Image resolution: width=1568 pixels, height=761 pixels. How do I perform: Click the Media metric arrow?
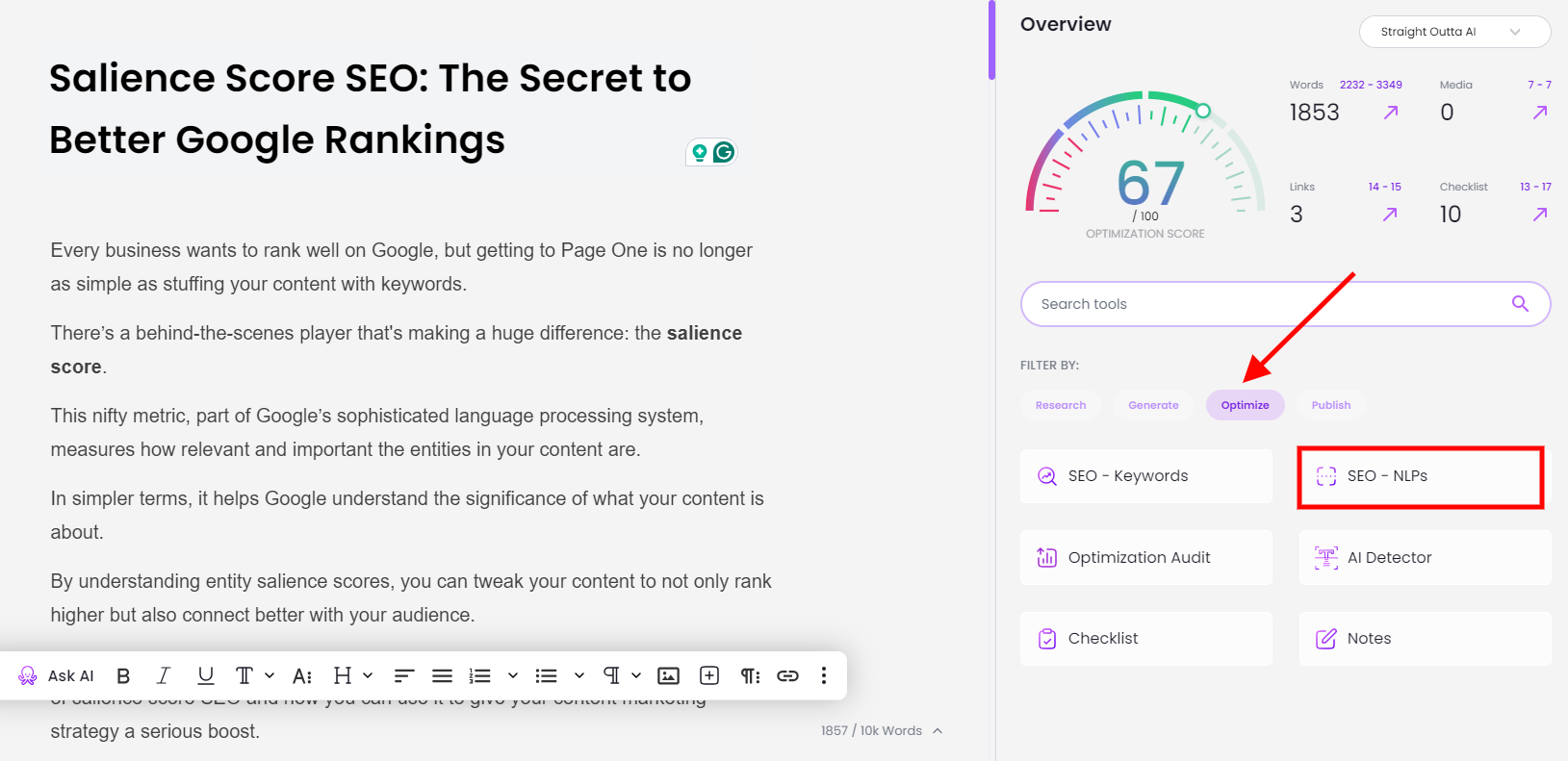tap(1540, 113)
